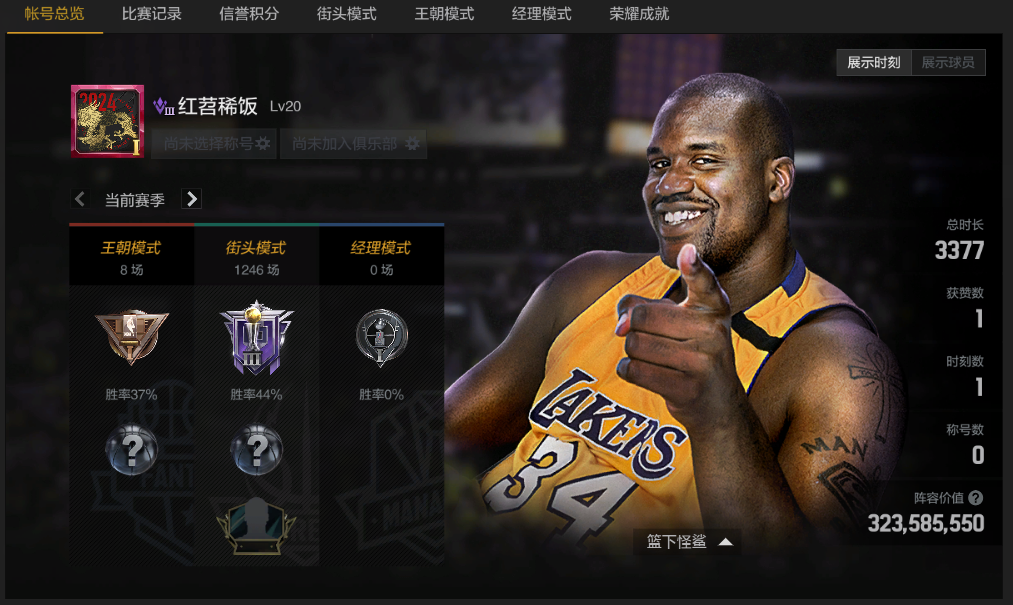This screenshot has height=605, width=1013.
Task: Click the up arrow beside 篮下怪鲨
Action: click(726, 542)
